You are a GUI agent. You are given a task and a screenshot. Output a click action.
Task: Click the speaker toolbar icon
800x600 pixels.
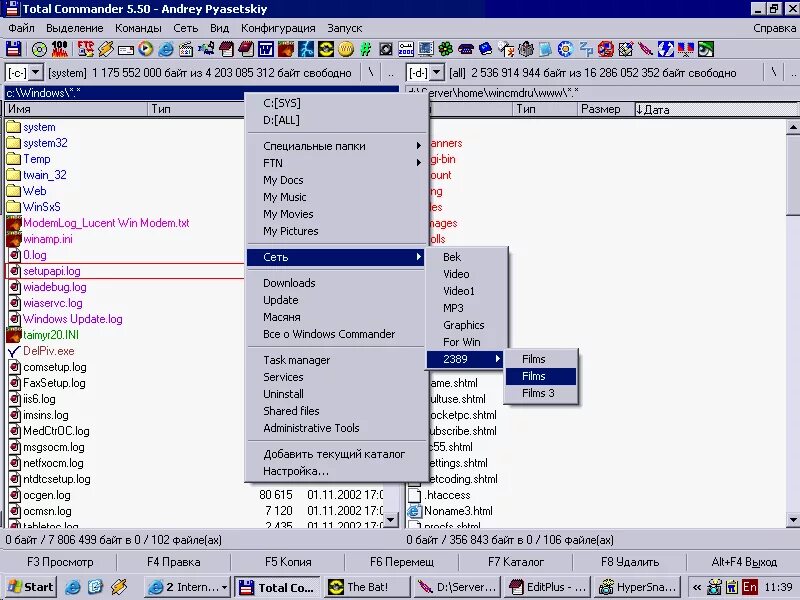[x=386, y=49]
